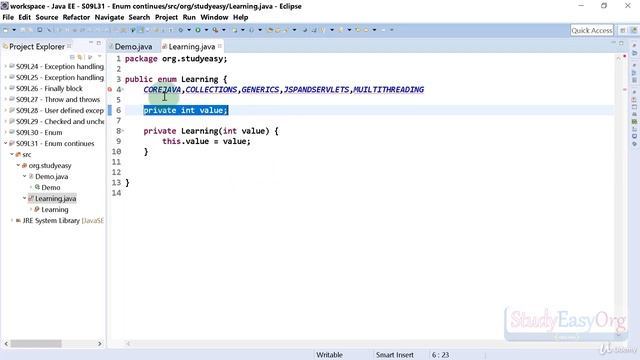Image resolution: width=640 pixels, height=360 pixels.
Task: Open the Java EE perspective icon
Action: pos(634,30)
